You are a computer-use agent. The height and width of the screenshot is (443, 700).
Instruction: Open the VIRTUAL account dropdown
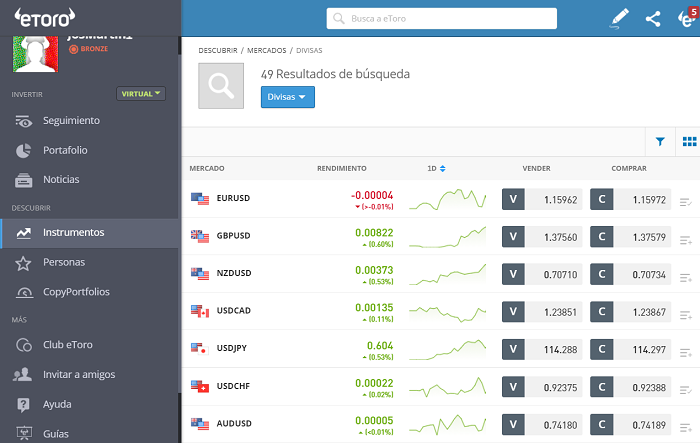(x=141, y=94)
